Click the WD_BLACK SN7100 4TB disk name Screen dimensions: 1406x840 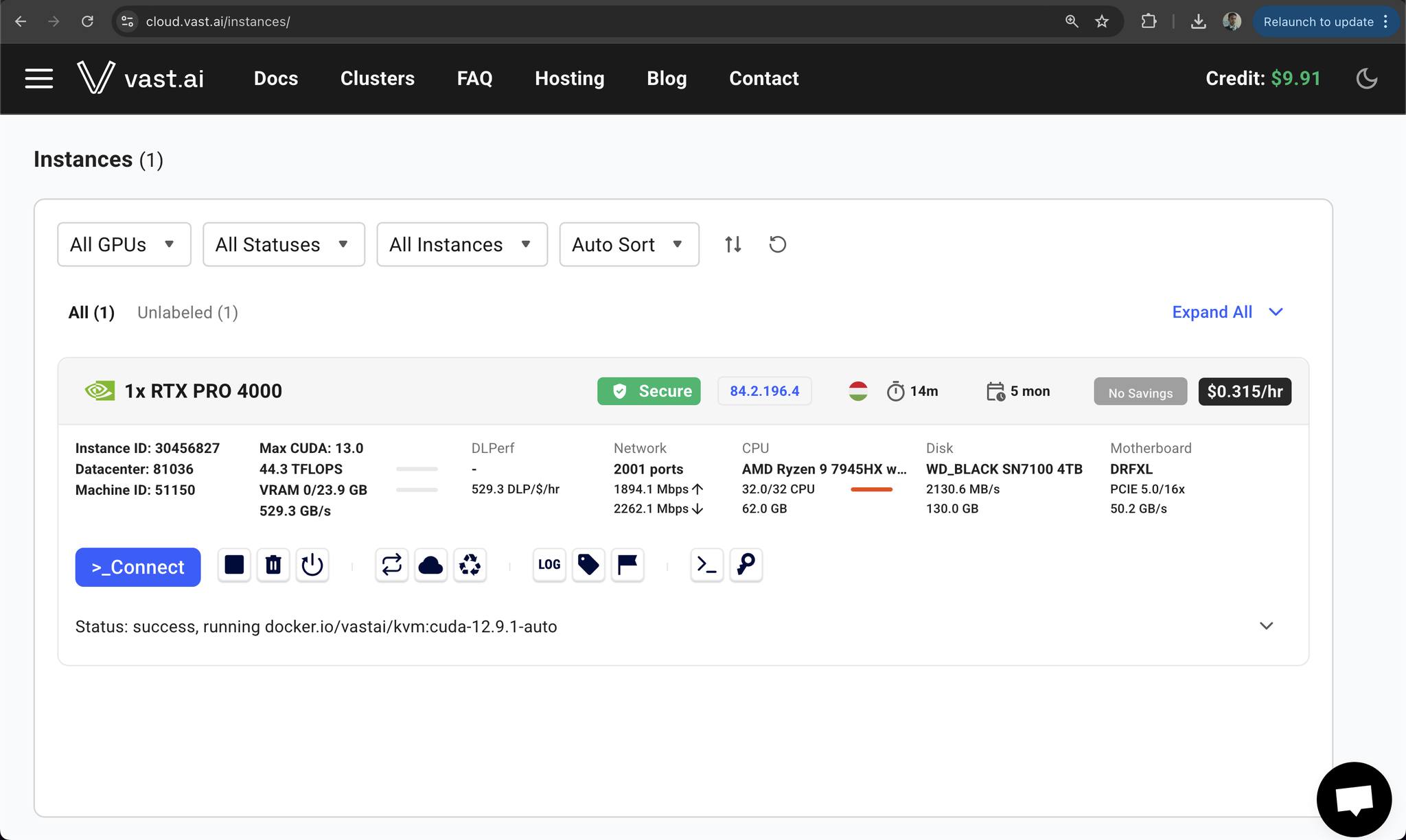point(1004,469)
